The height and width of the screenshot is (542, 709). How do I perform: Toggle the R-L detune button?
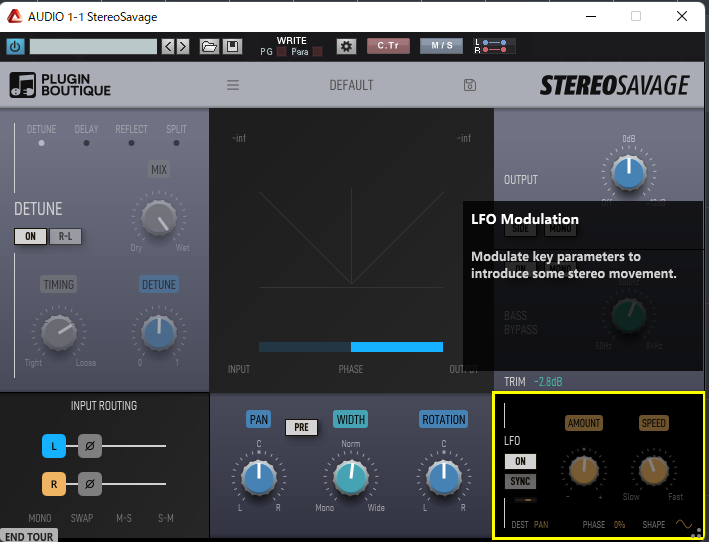(66, 236)
